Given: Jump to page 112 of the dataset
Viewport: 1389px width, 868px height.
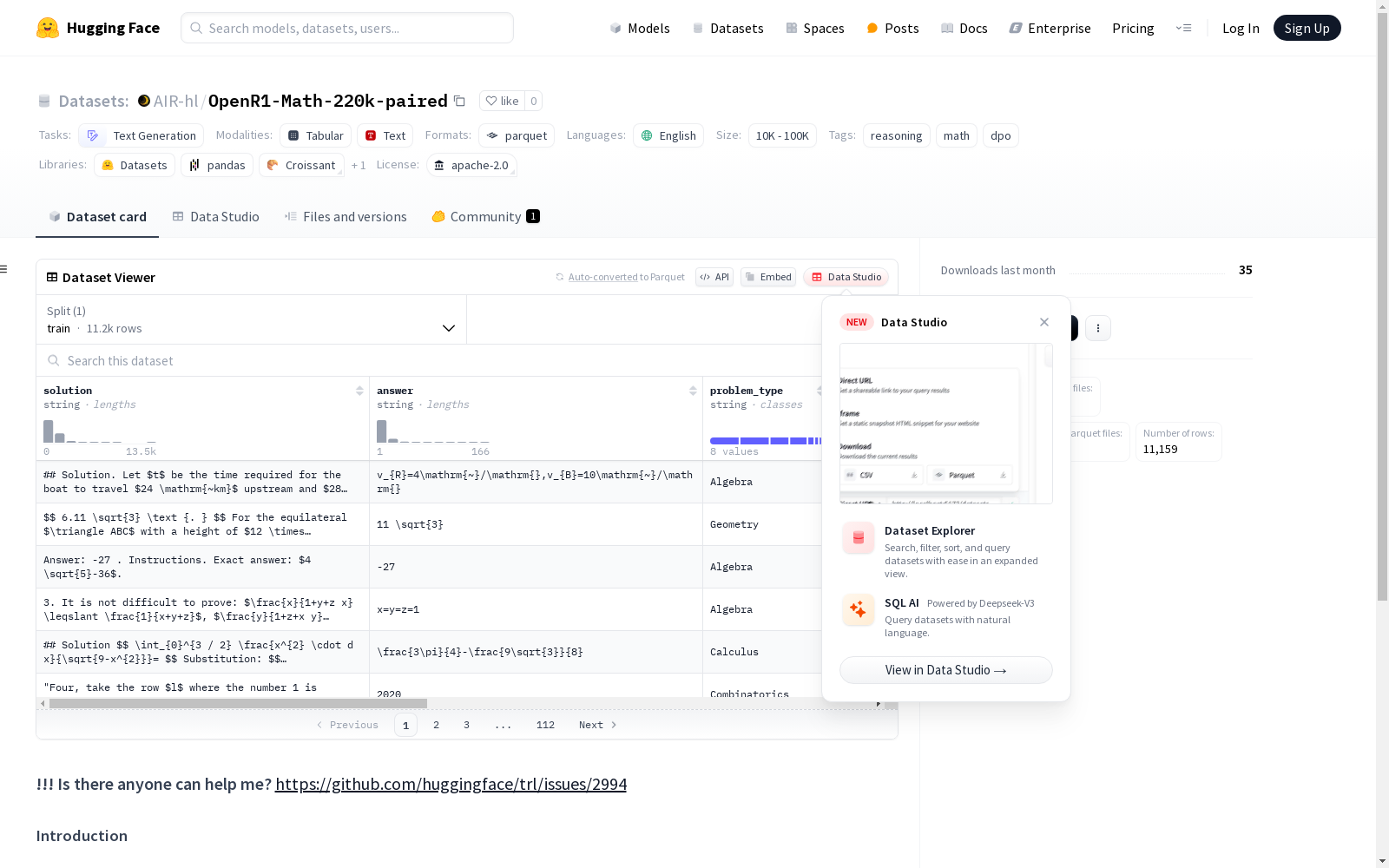Looking at the screenshot, I should coord(545,725).
